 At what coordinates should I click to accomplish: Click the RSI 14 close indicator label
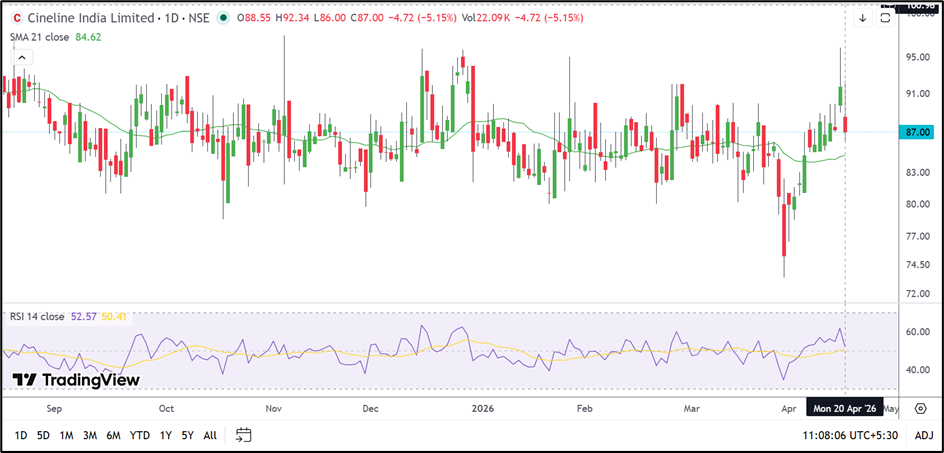[x=38, y=316]
